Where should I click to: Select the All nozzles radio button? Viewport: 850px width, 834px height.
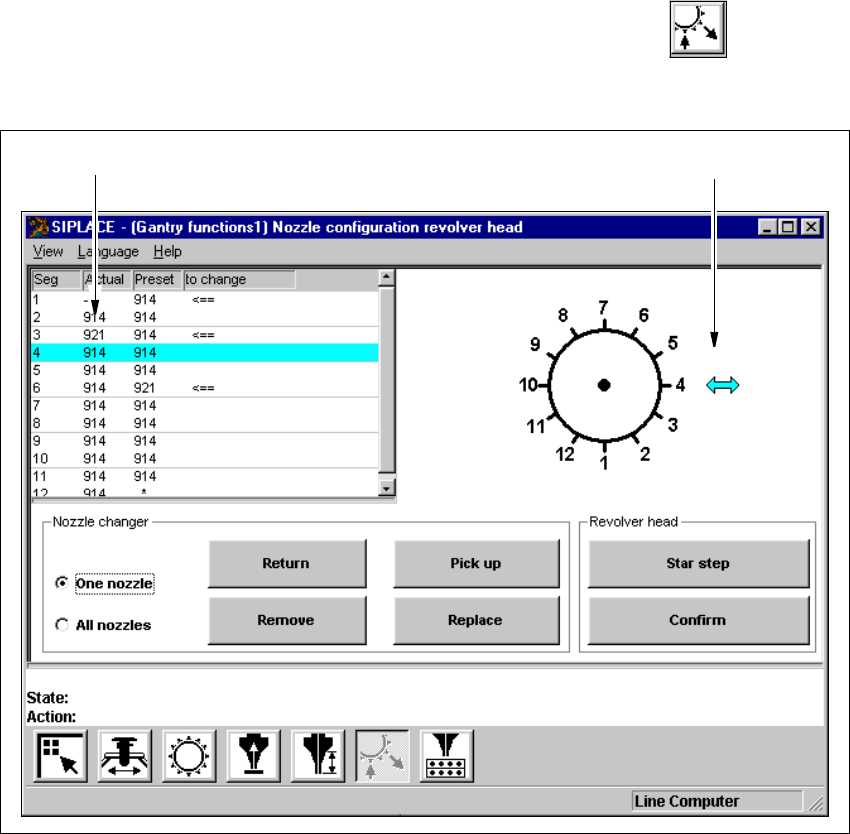coord(62,625)
